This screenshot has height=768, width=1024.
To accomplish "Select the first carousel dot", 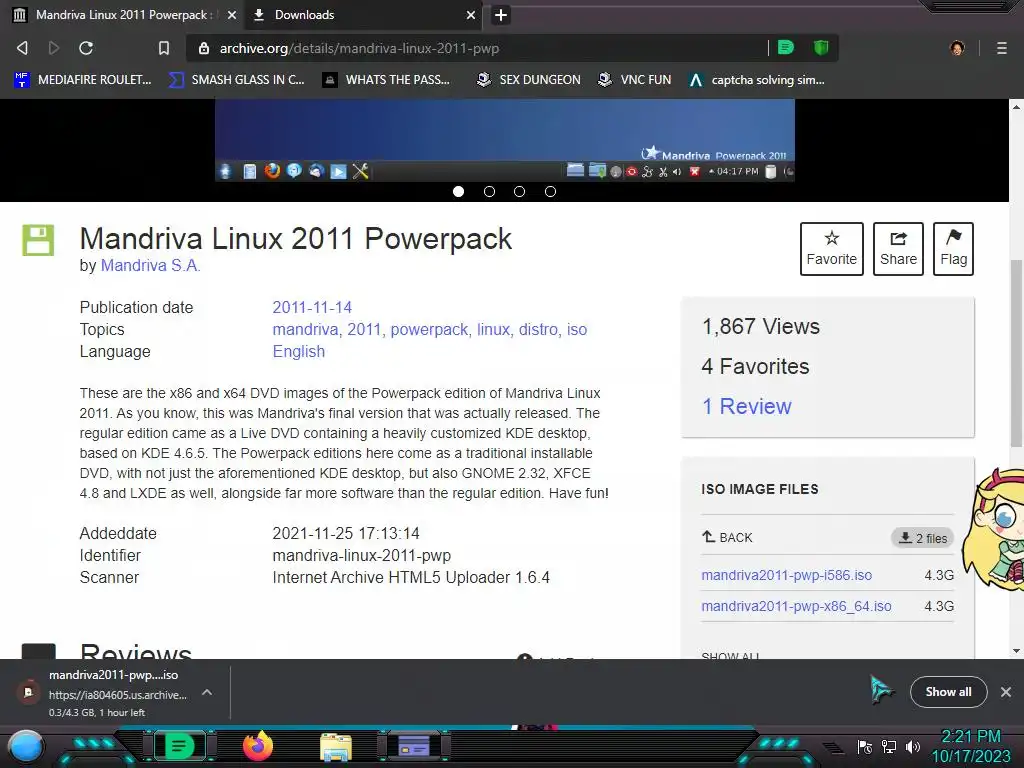I will coord(458,191).
